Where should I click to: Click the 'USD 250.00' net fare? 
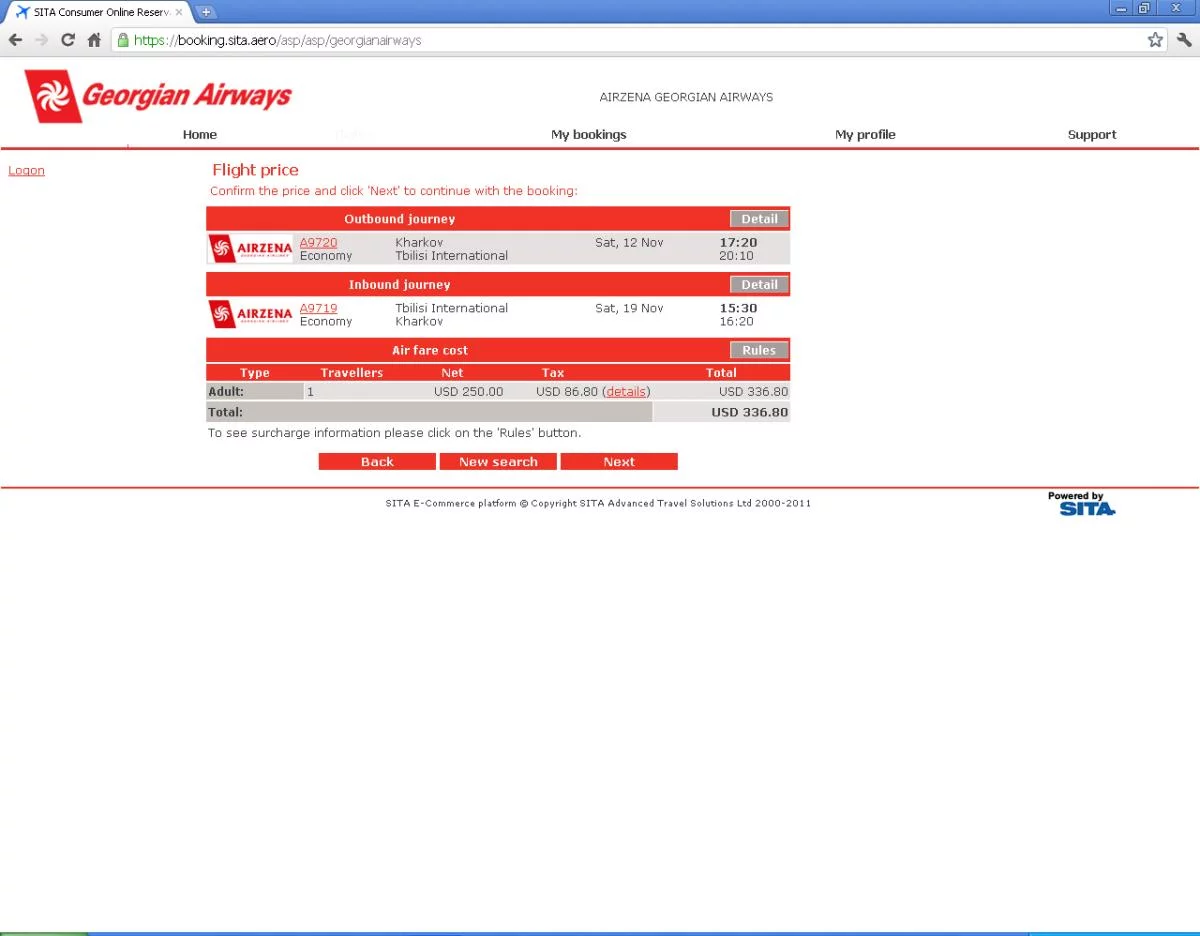469,391
